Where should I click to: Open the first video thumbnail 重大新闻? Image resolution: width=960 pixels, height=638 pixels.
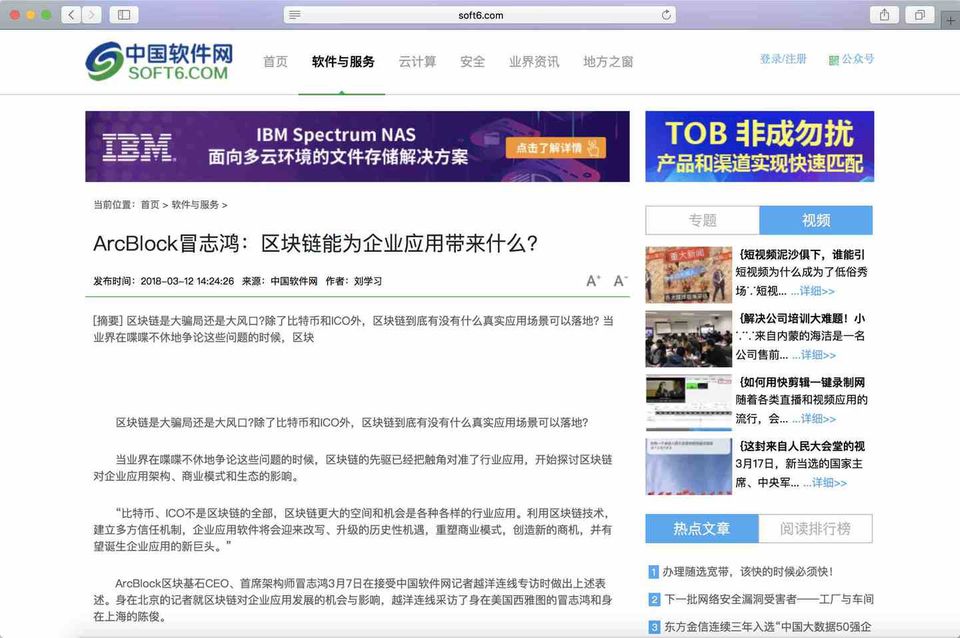pyautogui.click(x=687, y=274)
